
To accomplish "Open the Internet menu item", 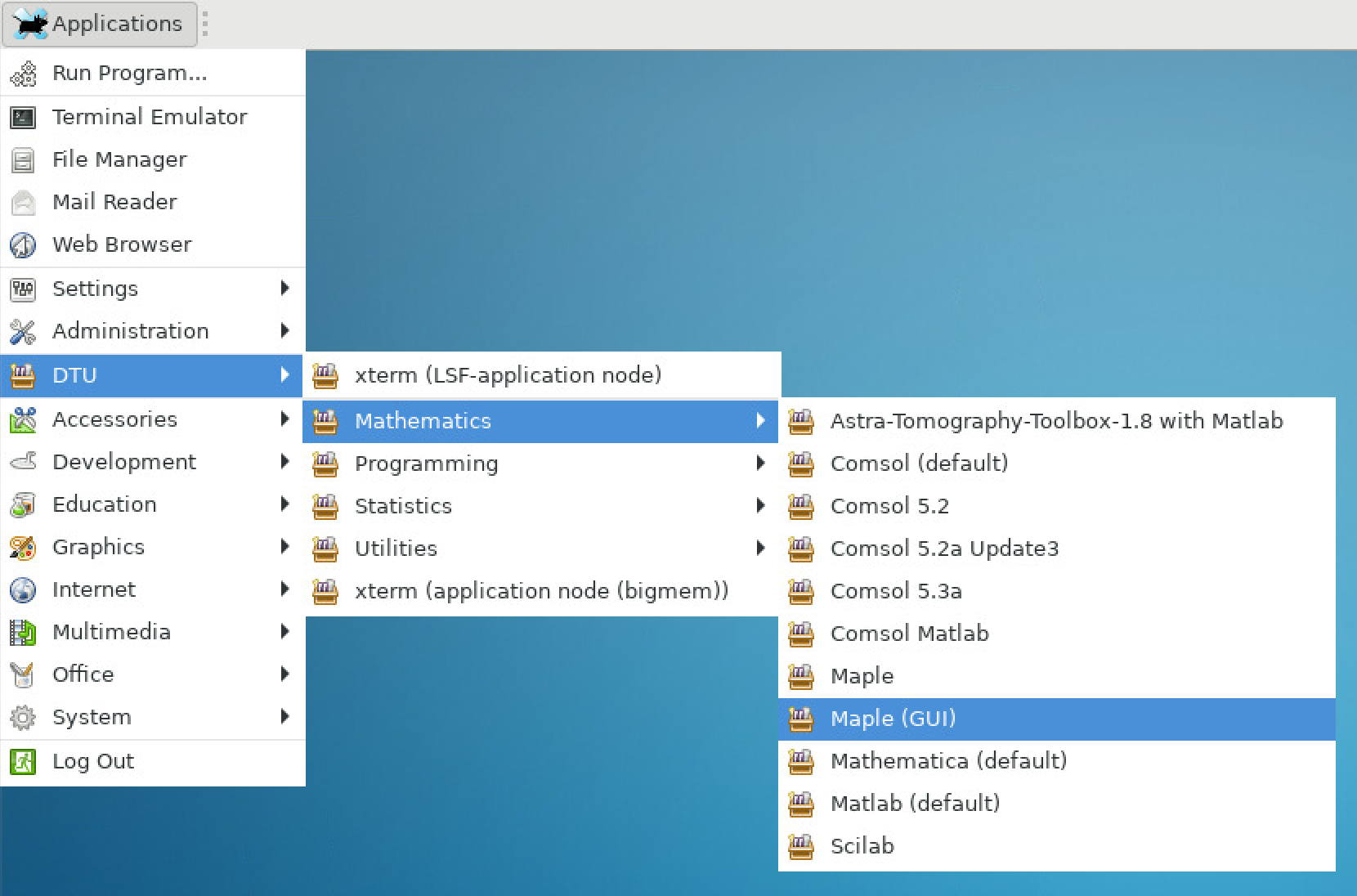I will (x=152, y=589).
